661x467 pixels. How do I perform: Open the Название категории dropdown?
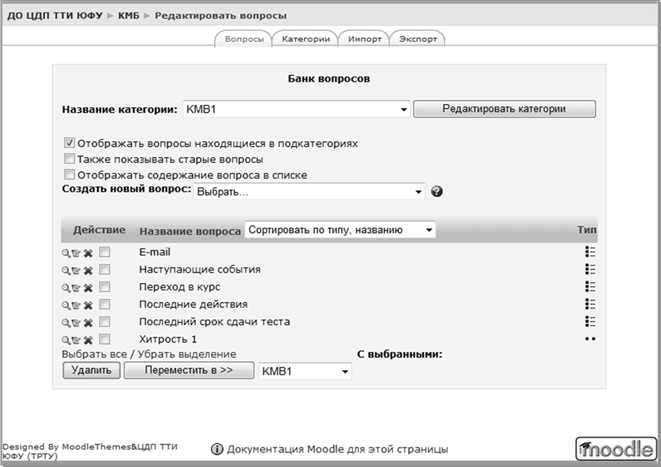(x=295, y=109)
